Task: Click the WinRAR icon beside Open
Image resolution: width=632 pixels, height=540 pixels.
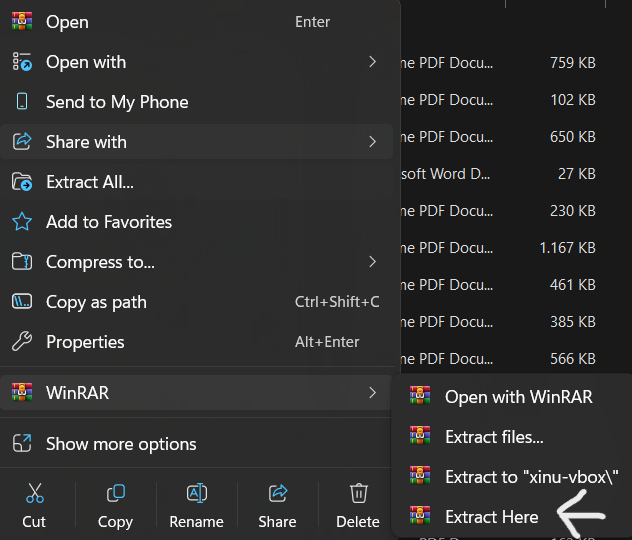Action: coord(22,21)
